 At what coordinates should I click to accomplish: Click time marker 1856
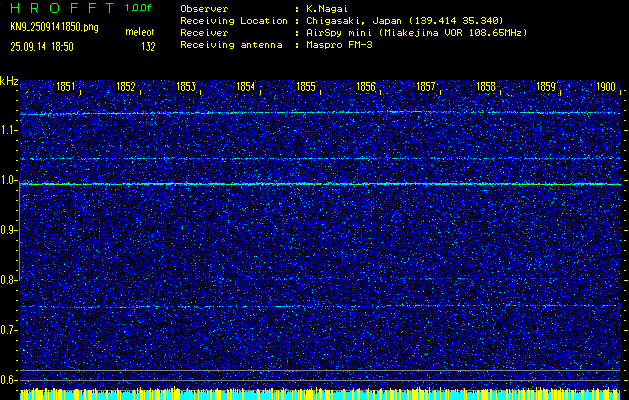(366, 87)
